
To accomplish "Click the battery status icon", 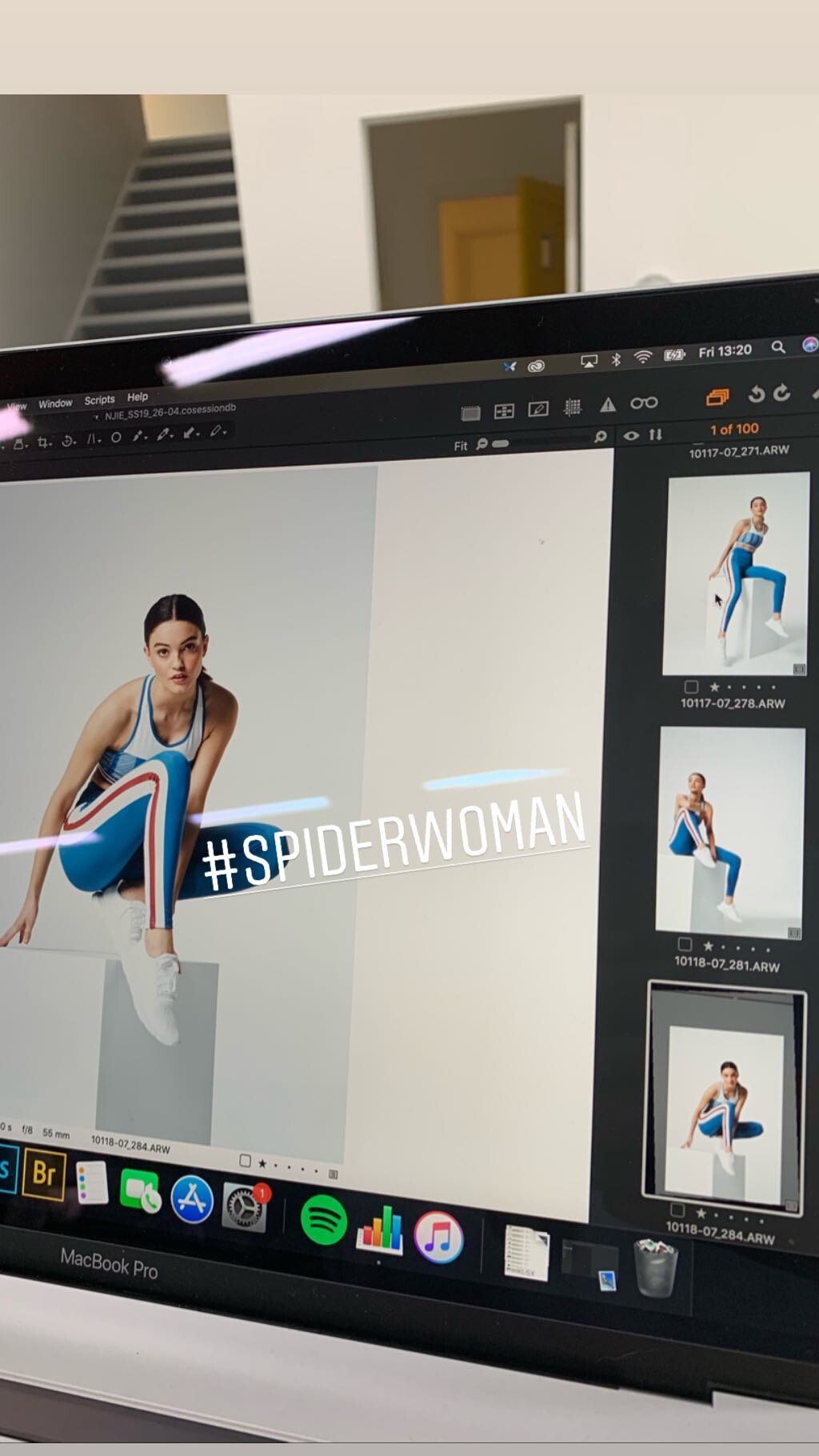I will point(675,354).
